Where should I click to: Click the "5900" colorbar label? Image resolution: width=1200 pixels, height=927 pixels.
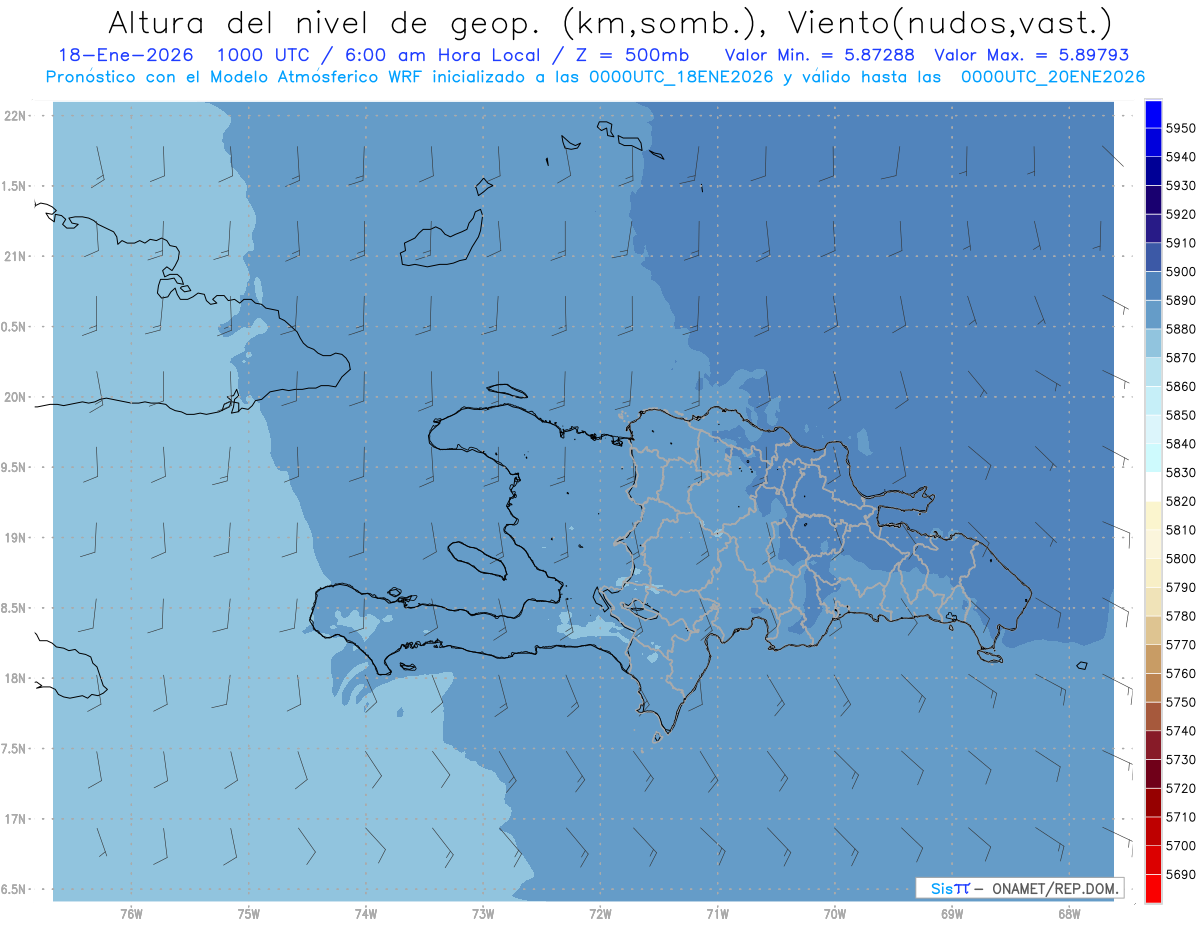(x=1180, y=272)
